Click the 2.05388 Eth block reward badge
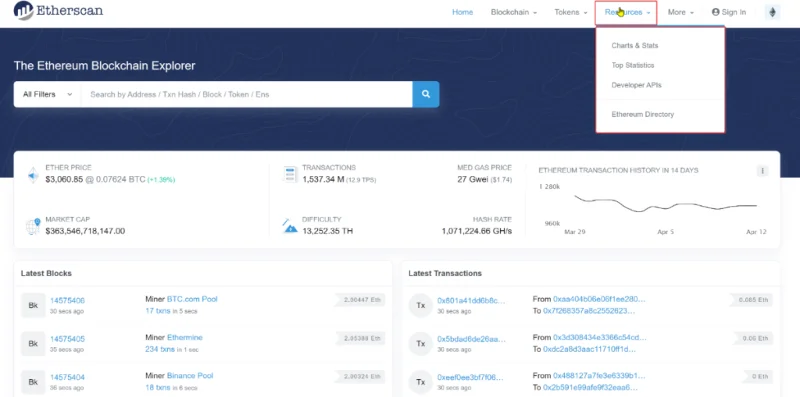Viewport: 800px width, 397px height. [361, 338]
